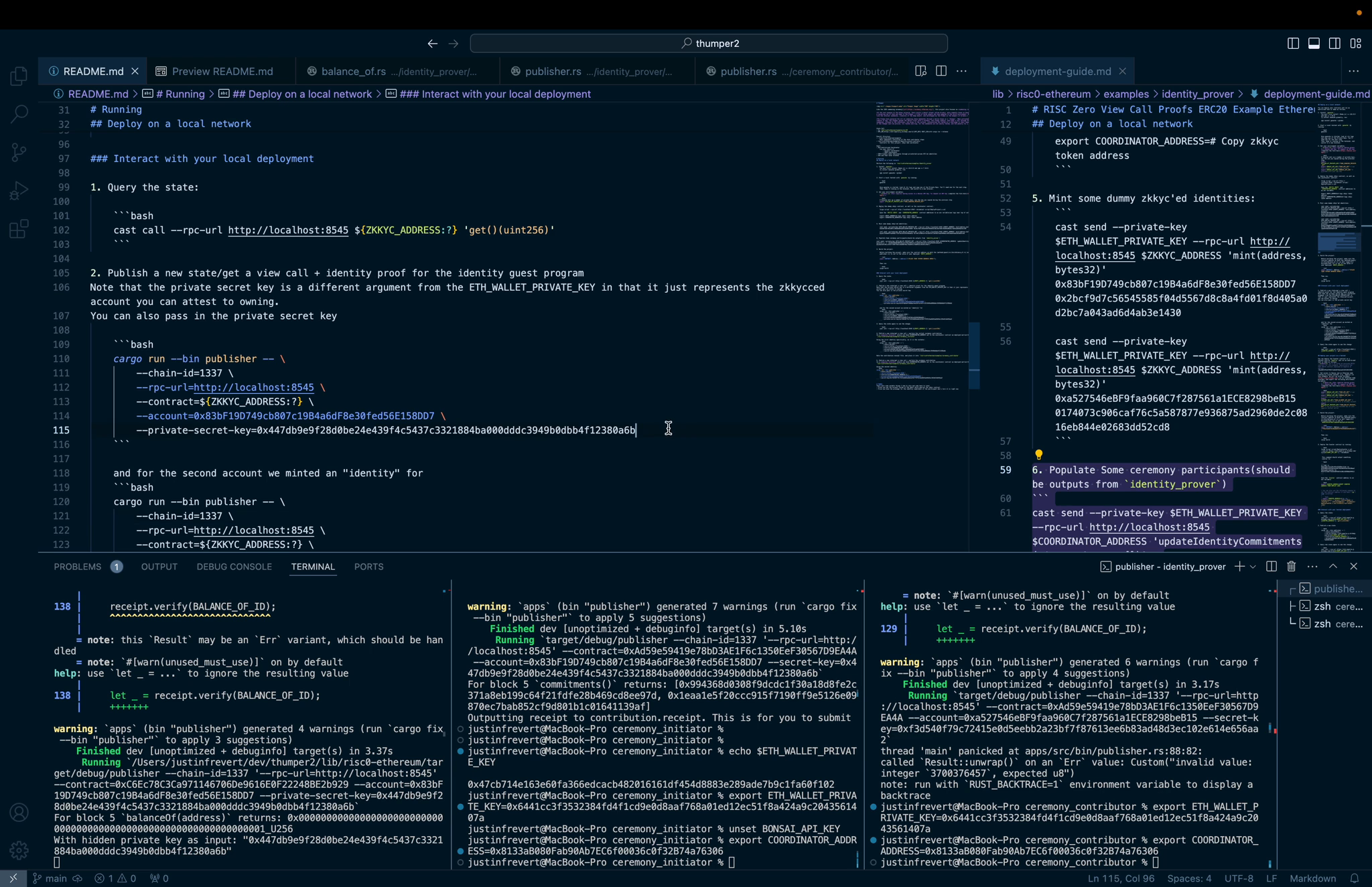This screenshot has width=1372, height=887.
Task: Change indentation via Spaces: 4
Action: pyautogui.click(x=1189, y=878)
